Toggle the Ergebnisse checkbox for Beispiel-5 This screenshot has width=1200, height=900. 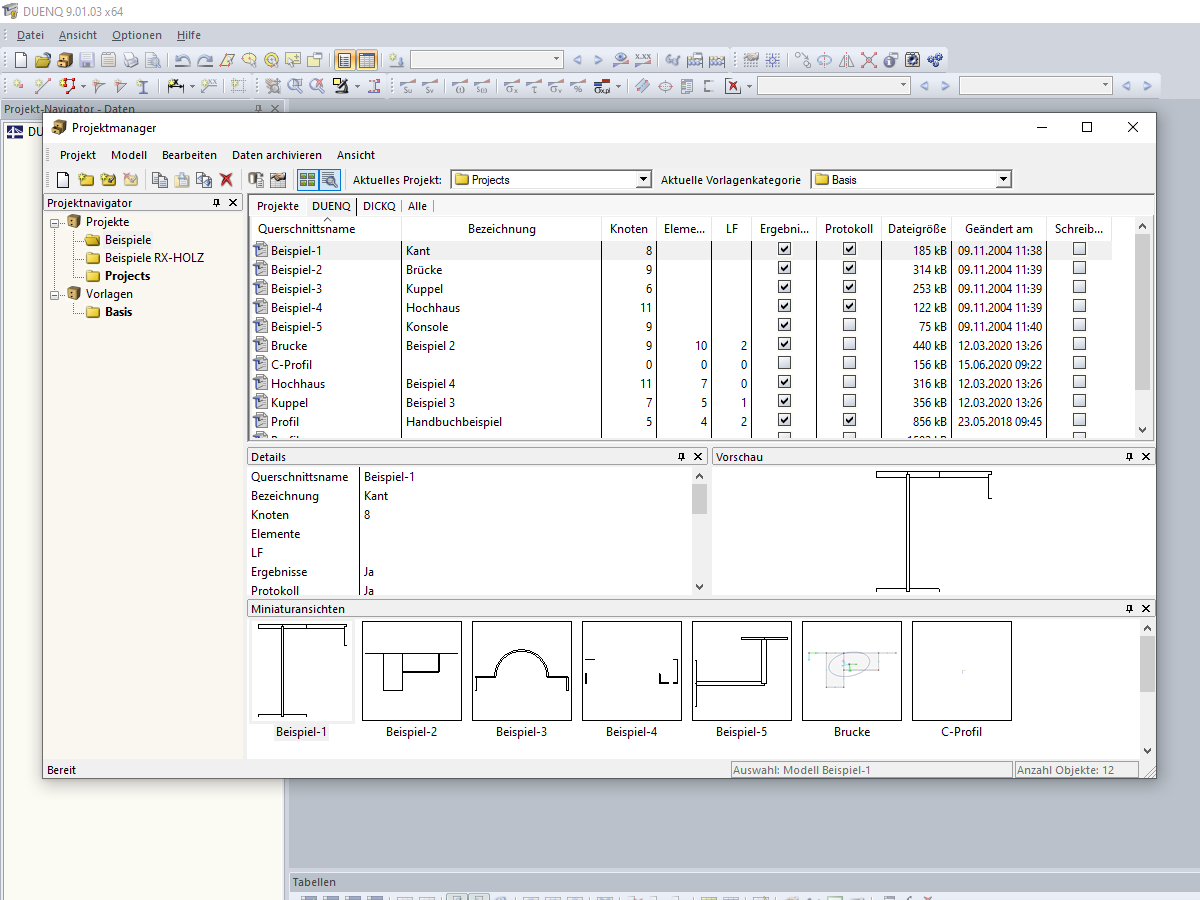click(x=784, y=324)
